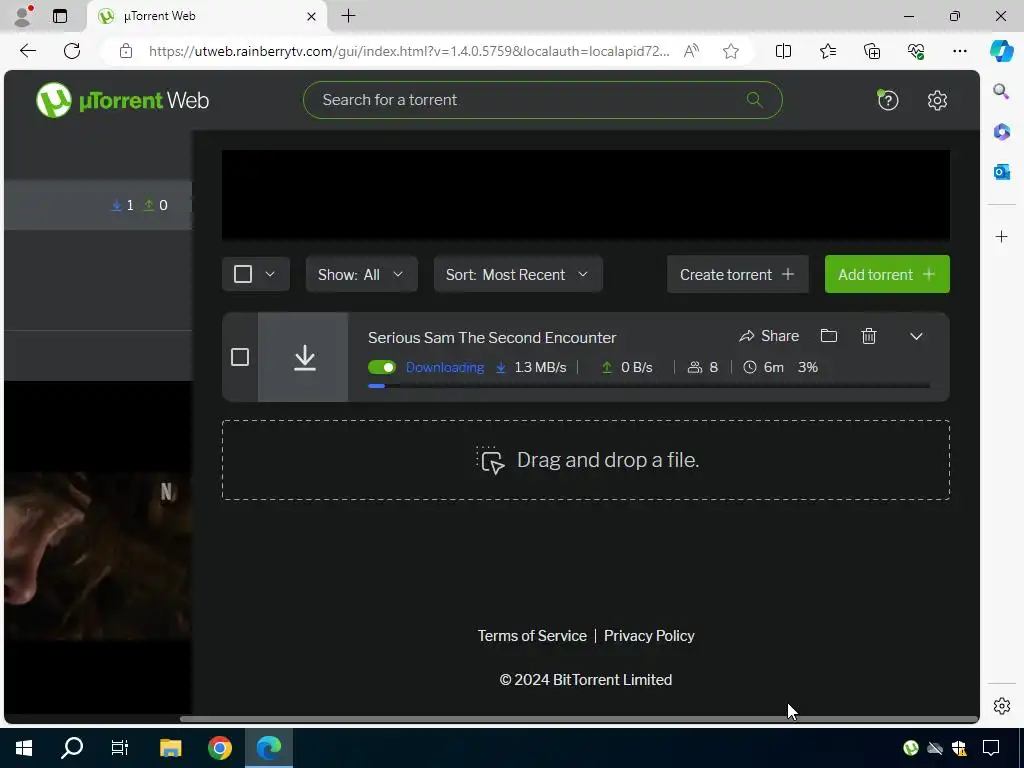Screen dimensions: 1024x768
Task: Open the Collections icon
Action: pyautogui.click(x=872, y=51)
